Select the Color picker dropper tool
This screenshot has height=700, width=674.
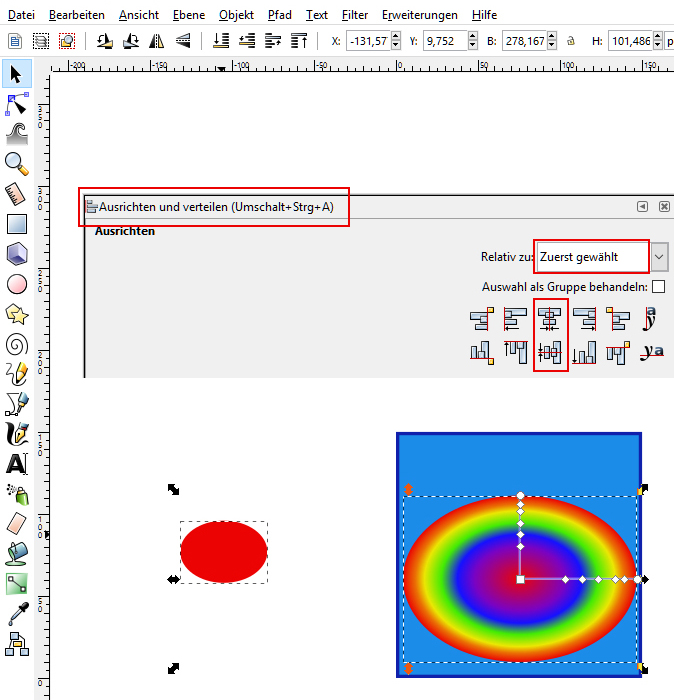coord(16,613)
